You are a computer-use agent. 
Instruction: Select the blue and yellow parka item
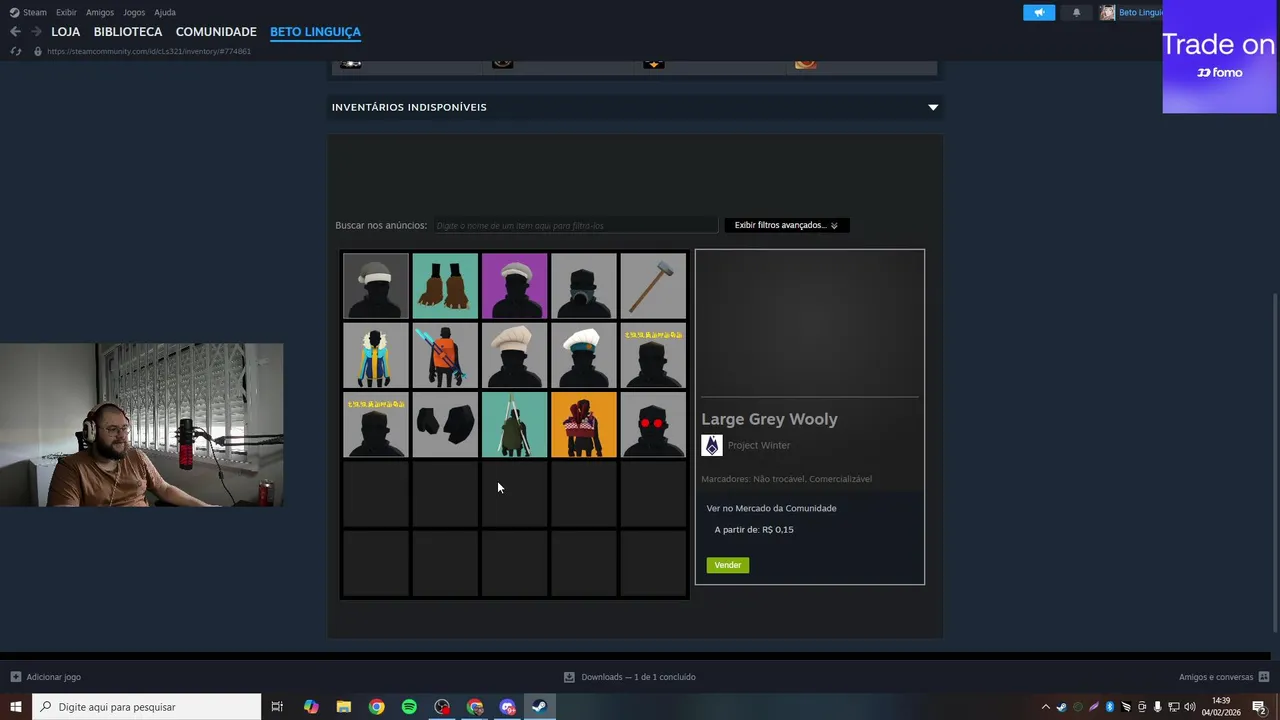pyautogui.click(x=376, y=355)
